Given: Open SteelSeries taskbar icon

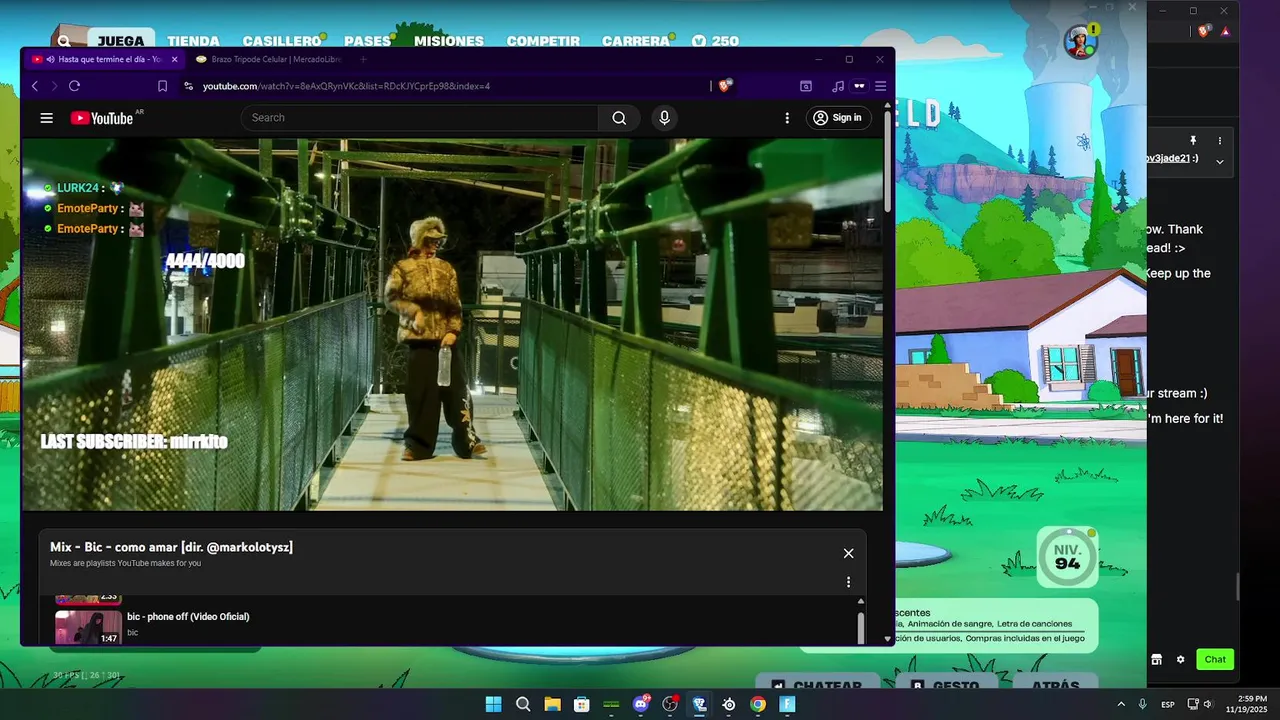Looking at the screenshot, I should [729, 704].
